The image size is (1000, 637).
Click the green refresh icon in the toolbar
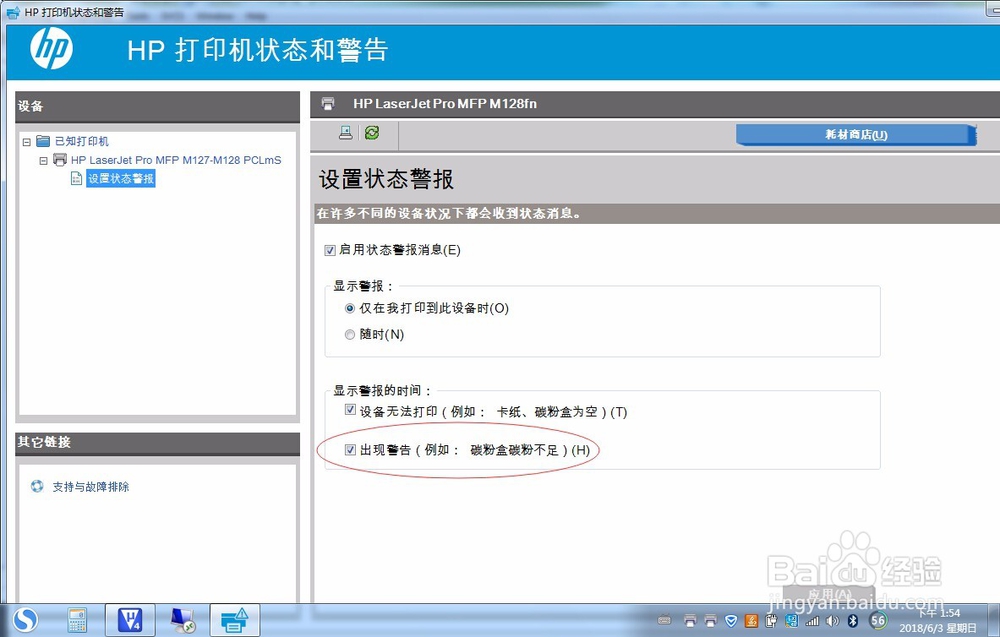point(372,133)
